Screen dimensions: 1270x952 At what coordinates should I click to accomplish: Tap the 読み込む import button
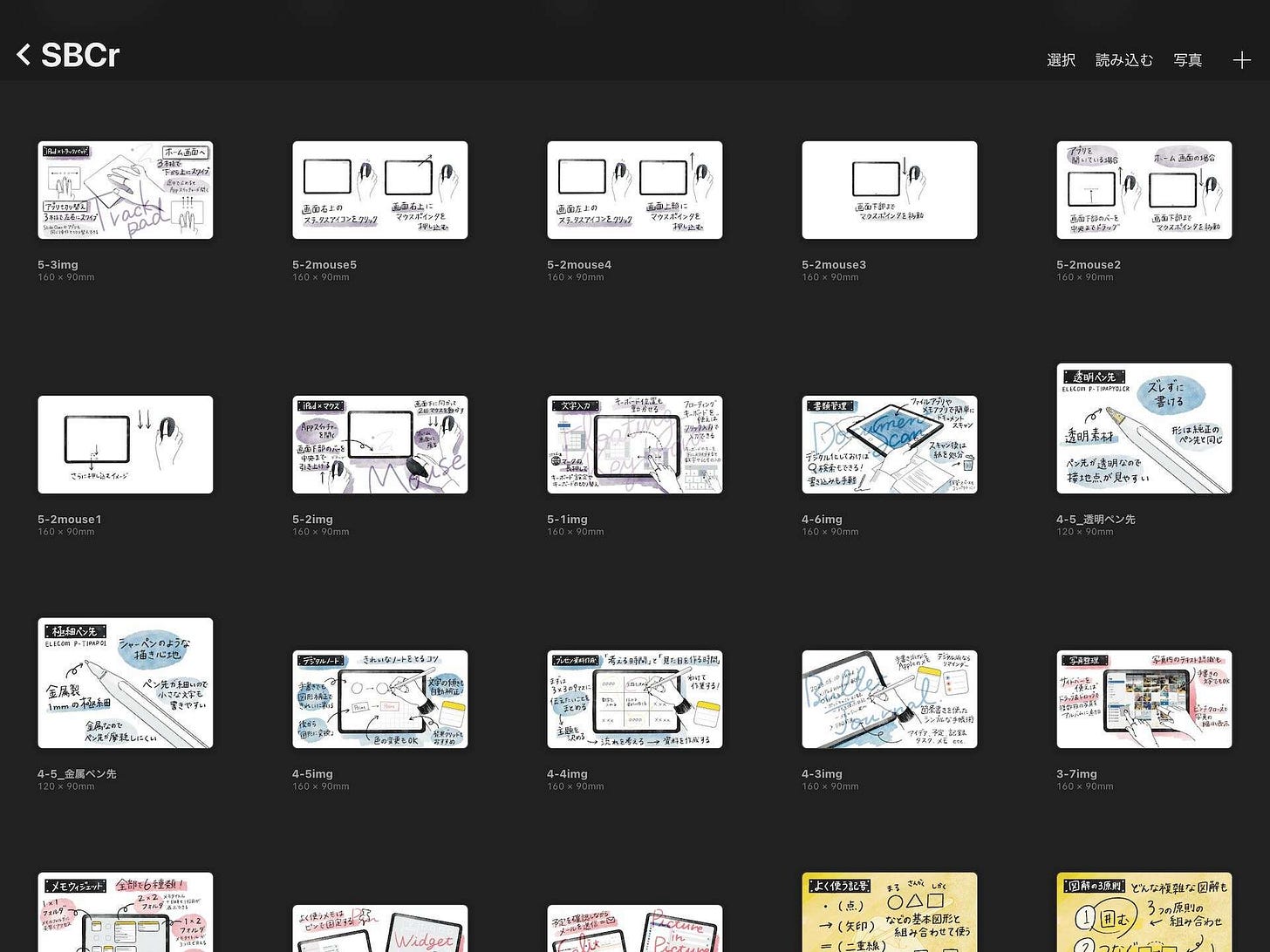pos(1123,60)
